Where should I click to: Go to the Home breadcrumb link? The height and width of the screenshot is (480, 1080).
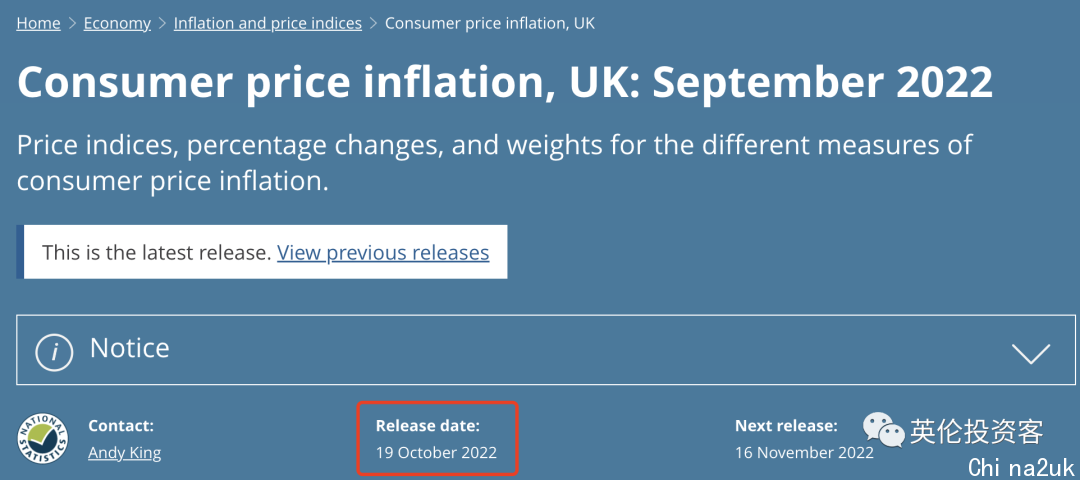coord(39,23)
